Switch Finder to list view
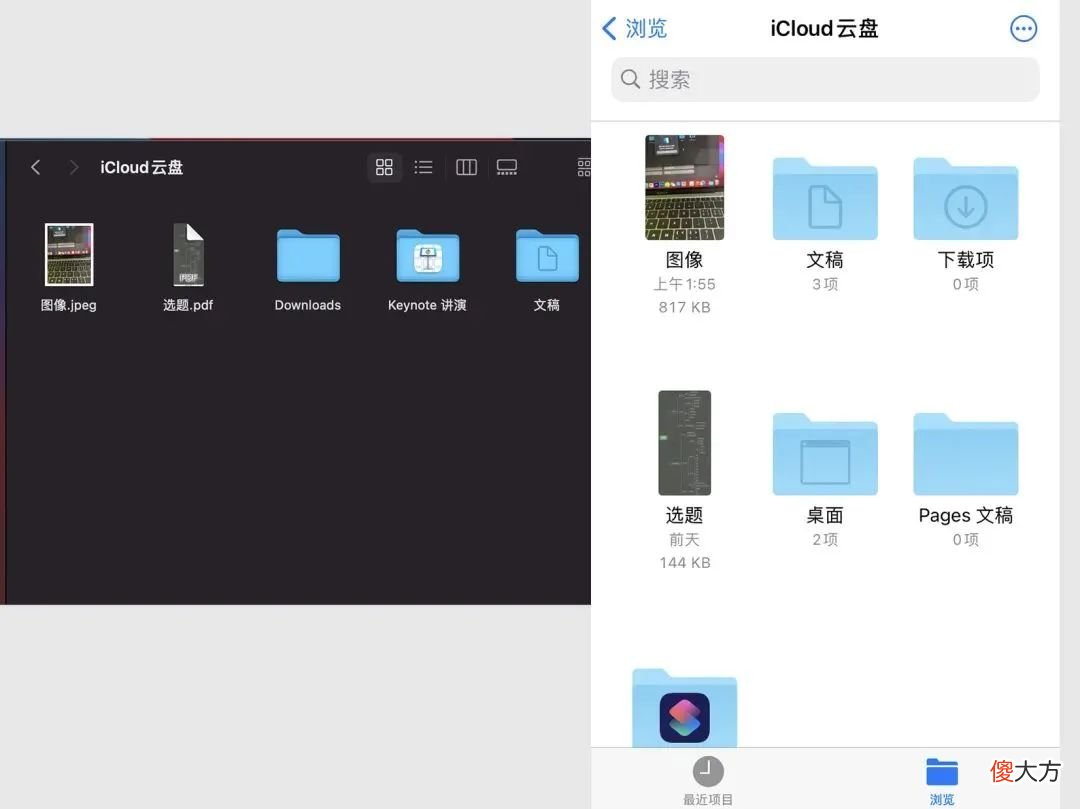The image size is (1080, 809). pyautogui.click(x=424, y=167)
